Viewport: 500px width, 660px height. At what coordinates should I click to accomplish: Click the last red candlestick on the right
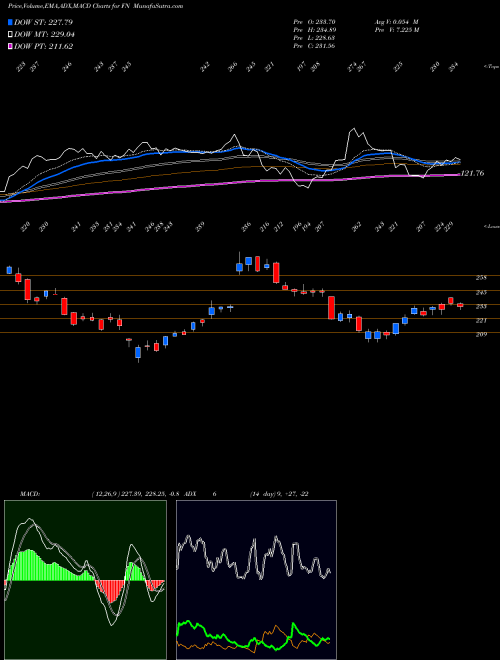point(460,305)
